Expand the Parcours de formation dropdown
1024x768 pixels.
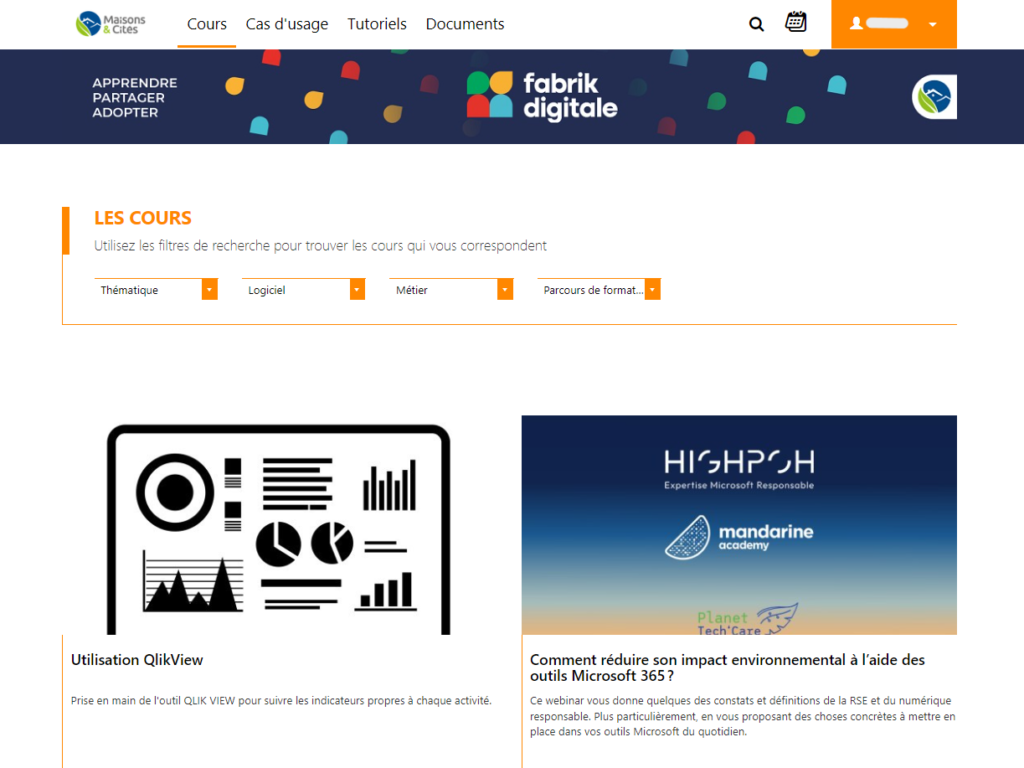point(598,290)
